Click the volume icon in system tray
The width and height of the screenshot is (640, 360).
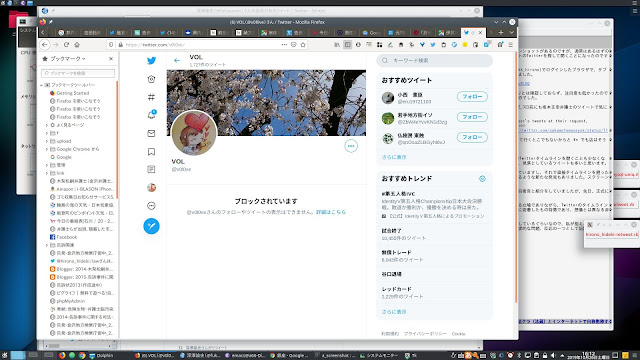tap(553, 356)
